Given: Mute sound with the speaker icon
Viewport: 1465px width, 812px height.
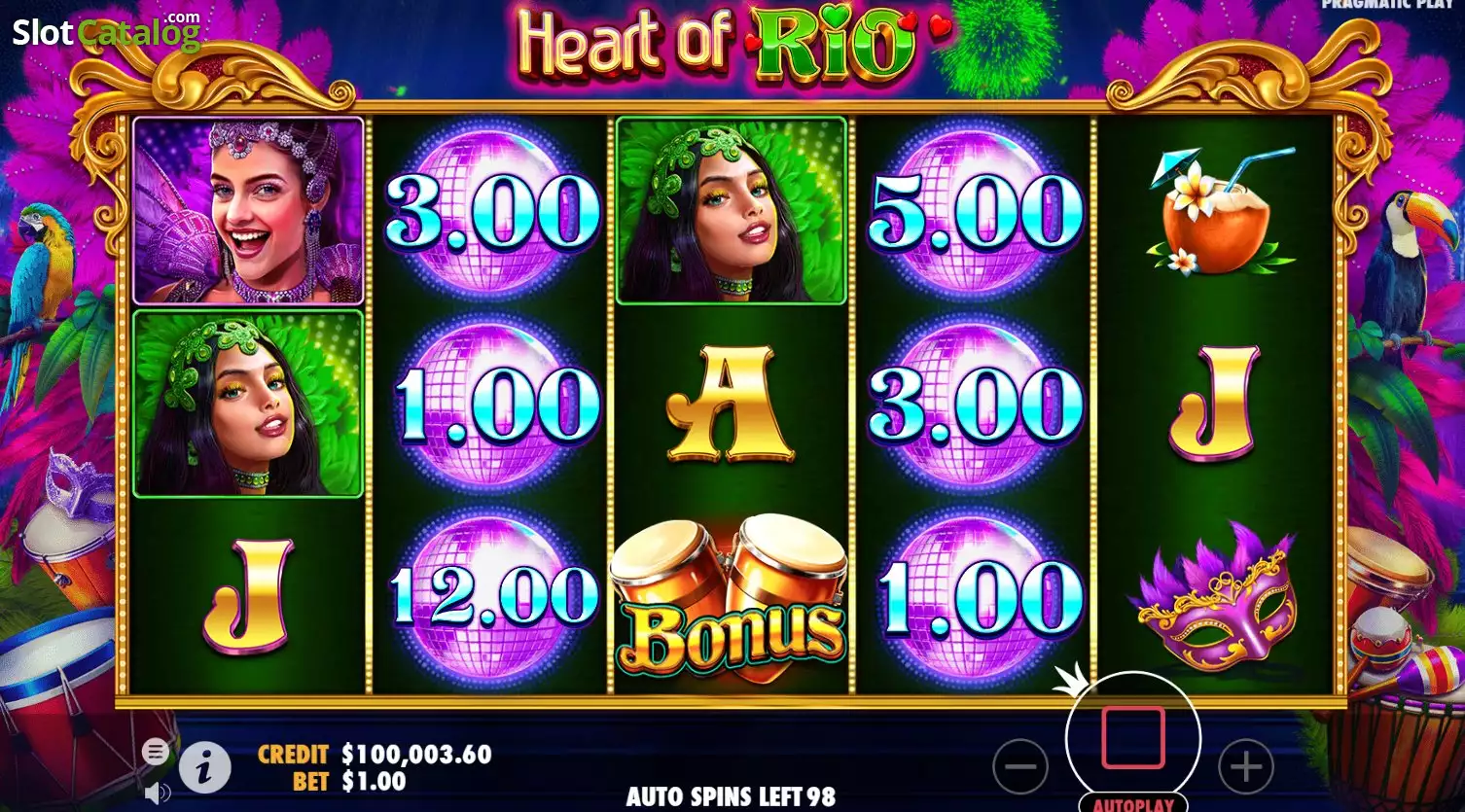Looking at the screenshot, I should pos(157,794).
